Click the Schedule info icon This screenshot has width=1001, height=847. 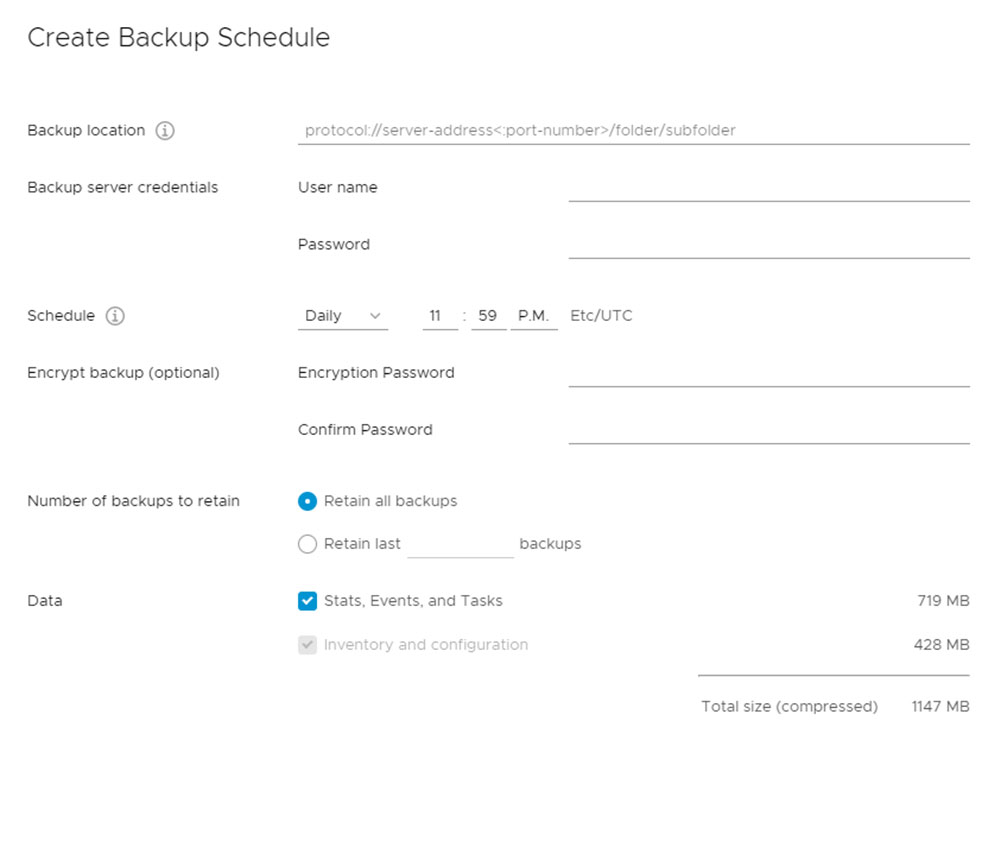[x=115, y=316]
